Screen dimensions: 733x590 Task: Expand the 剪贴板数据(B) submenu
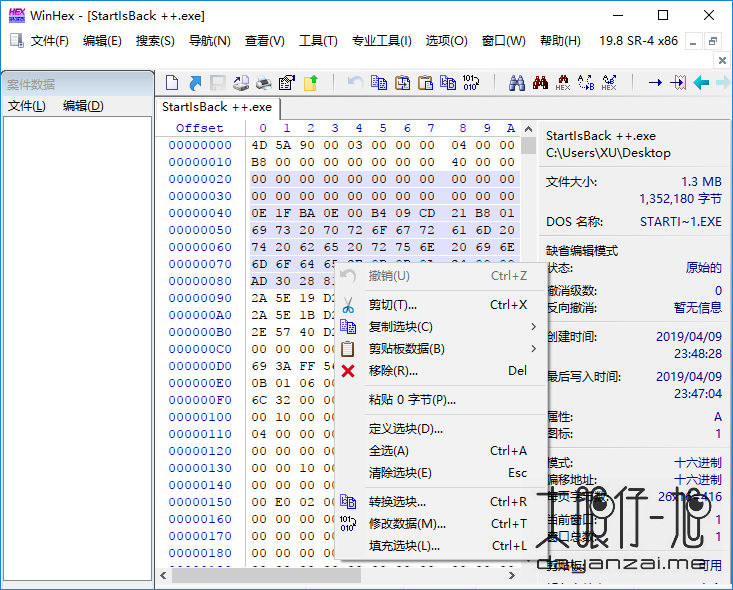441,349
